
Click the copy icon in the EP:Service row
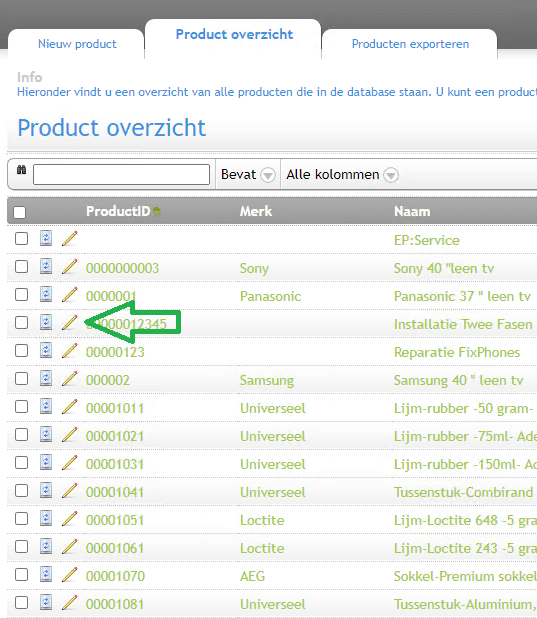coord(46,238)
